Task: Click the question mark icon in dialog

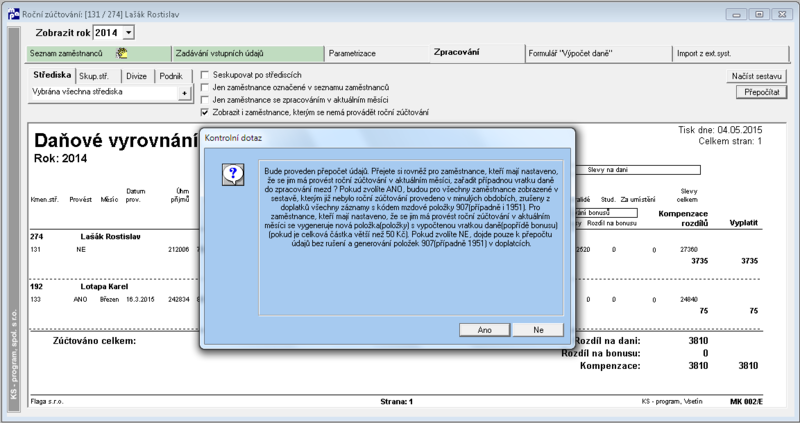Action: 233,175
